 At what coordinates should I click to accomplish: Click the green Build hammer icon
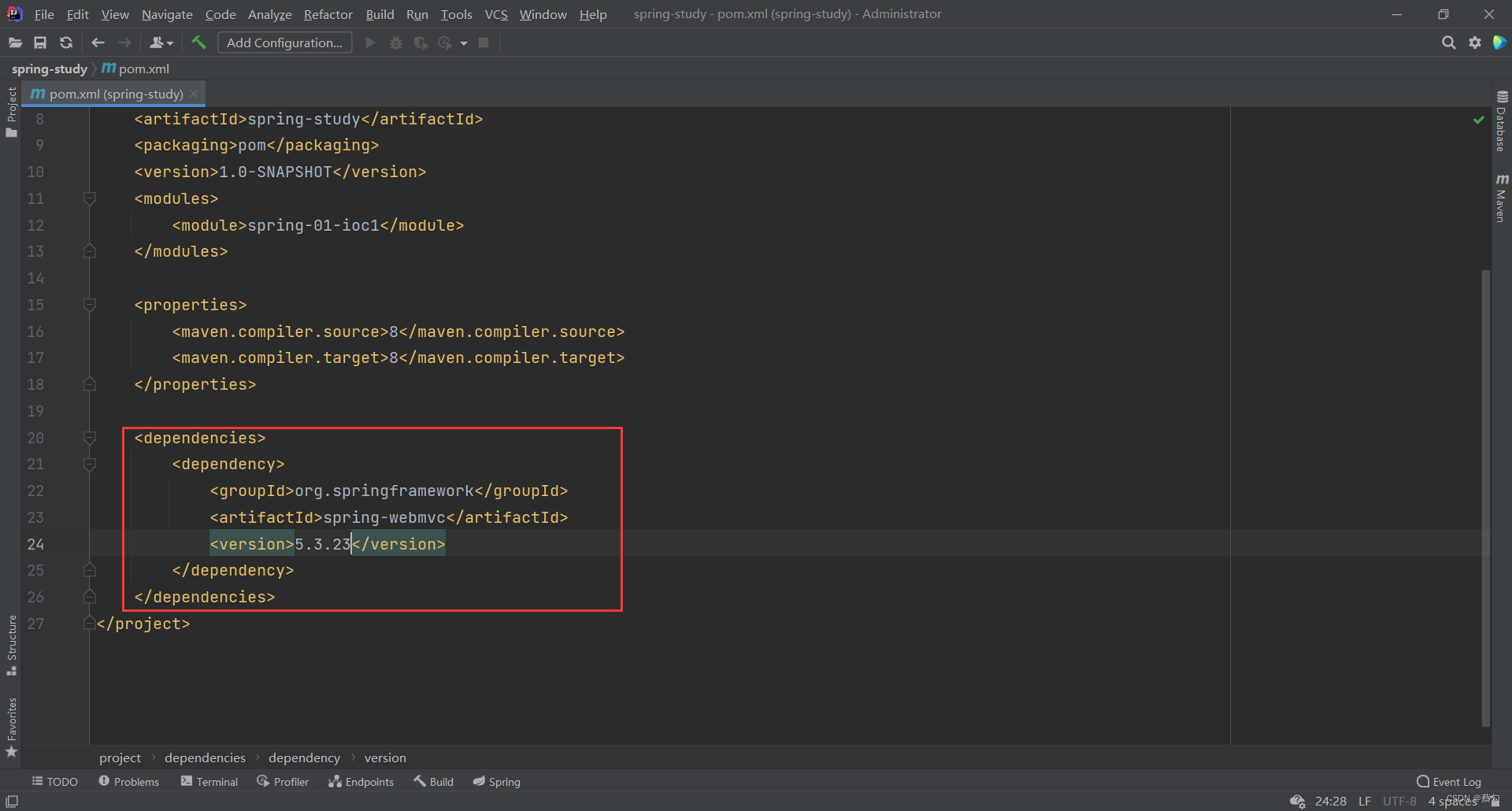coord(198,43)
